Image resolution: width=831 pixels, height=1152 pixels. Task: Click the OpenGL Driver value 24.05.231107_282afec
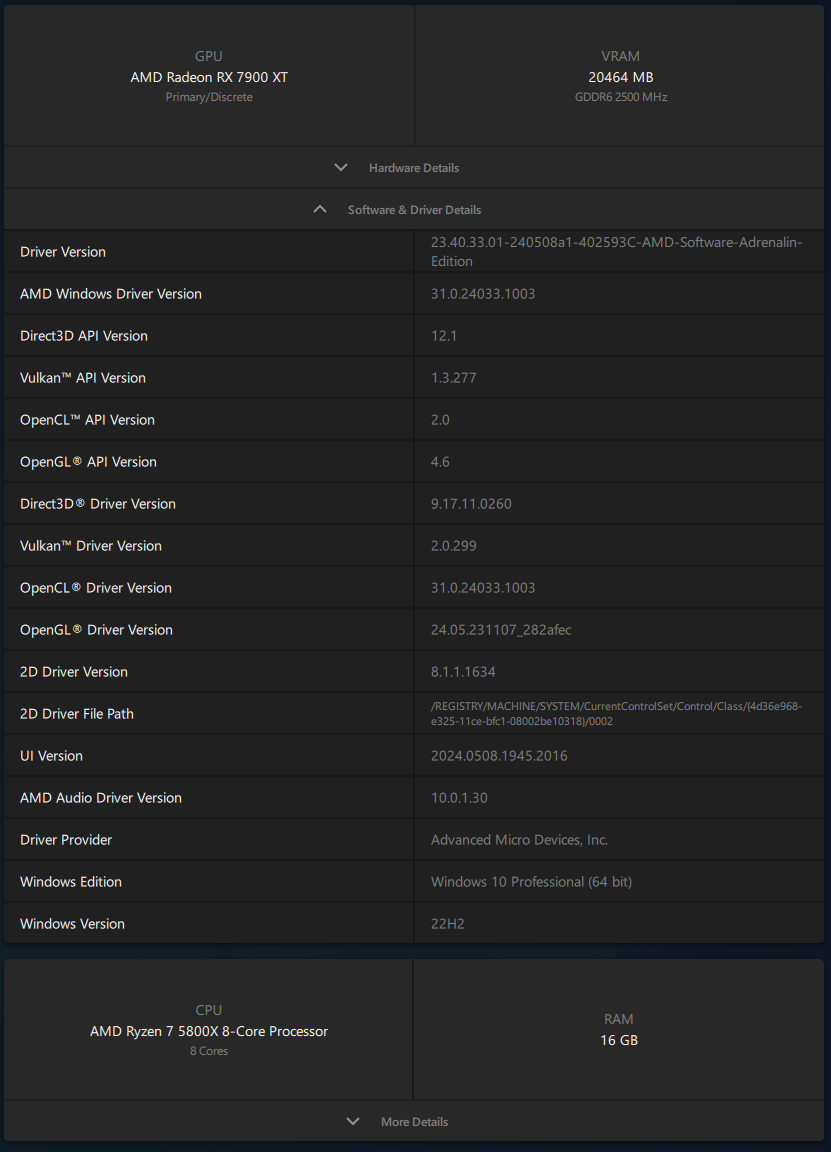tap(501, 629)
